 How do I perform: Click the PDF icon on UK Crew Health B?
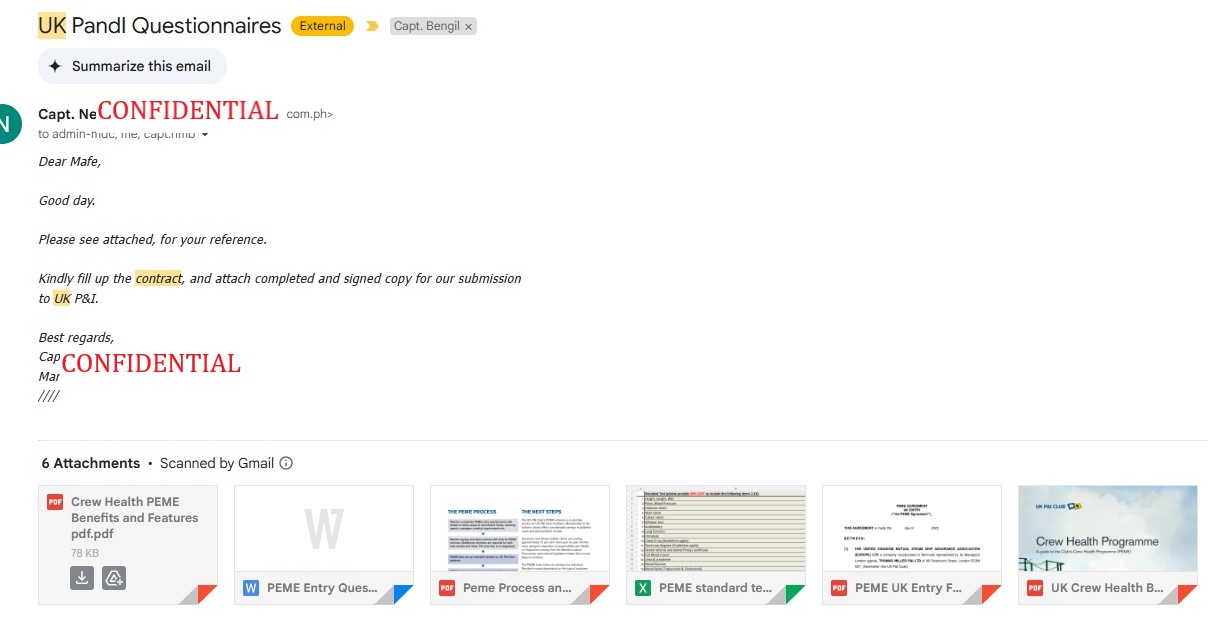[x=1035, y=588]
